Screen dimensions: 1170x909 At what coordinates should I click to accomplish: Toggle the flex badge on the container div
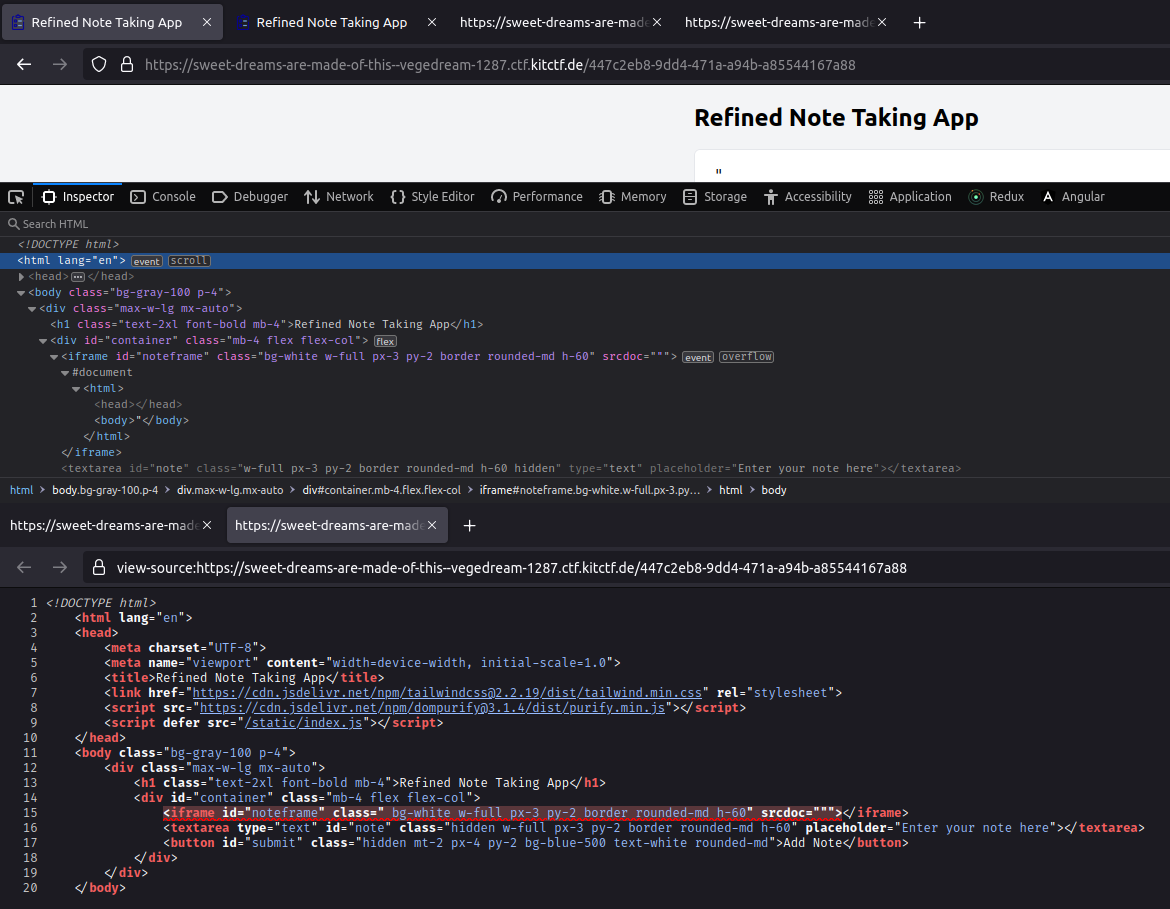[x=385, y=340]
